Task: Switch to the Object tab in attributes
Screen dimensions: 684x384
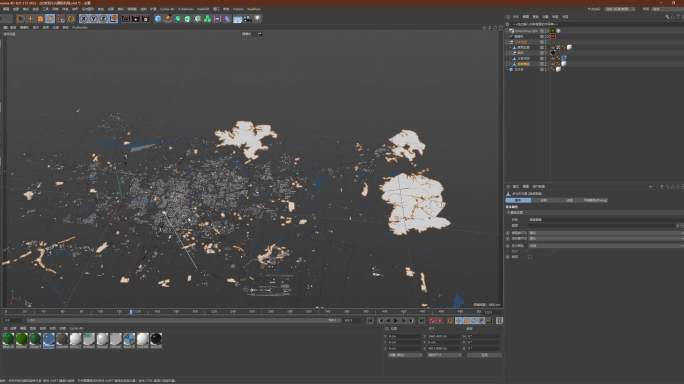Action: (x=570, y=200)
